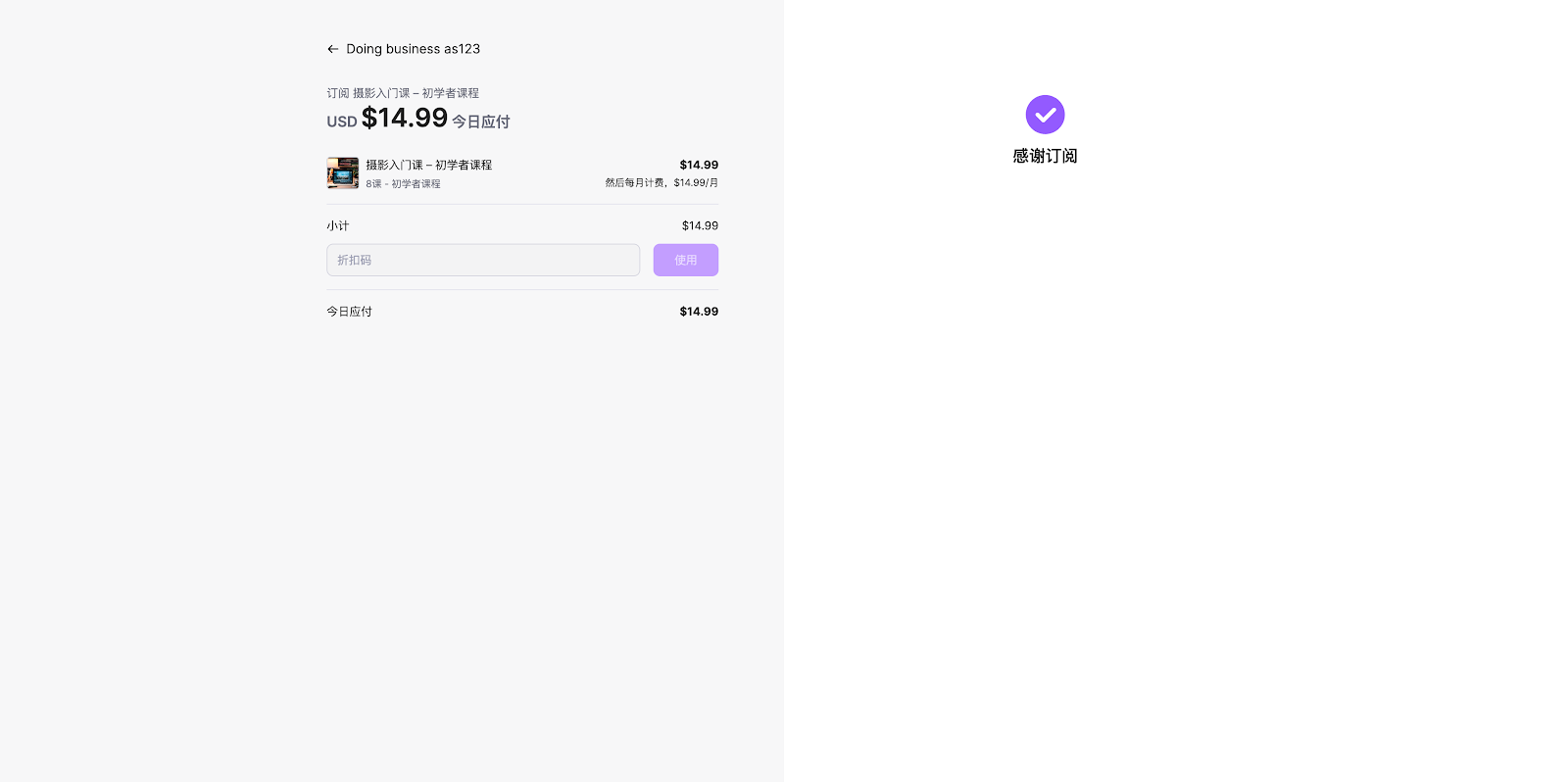Click the divider line above 小计

click(522, 204)
